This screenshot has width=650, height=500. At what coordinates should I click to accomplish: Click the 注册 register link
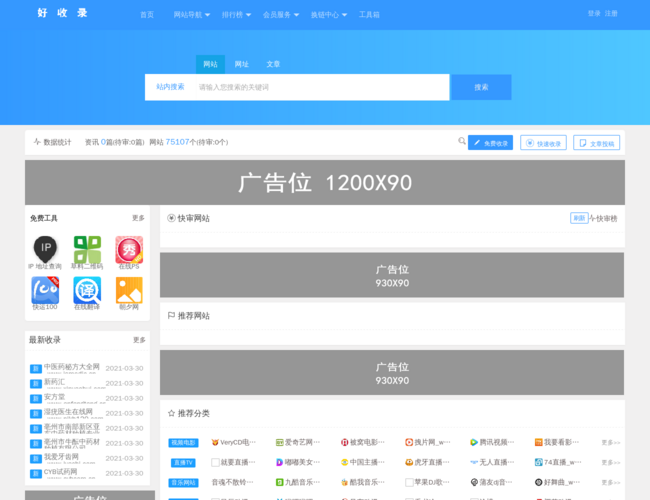611,13
